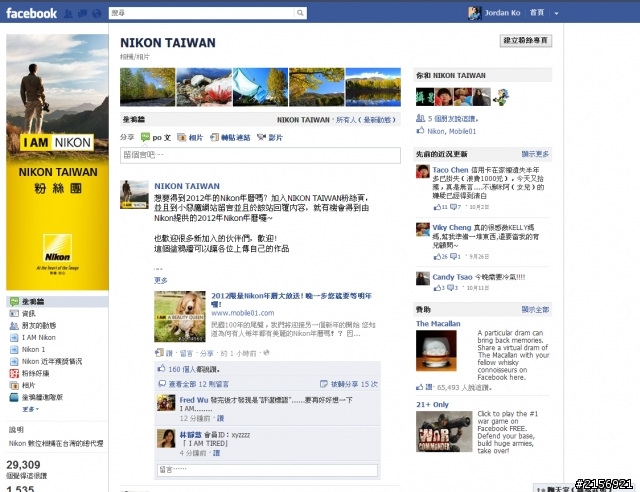Click the comment input box under post
640x492 pixels.
click(x=267, y=470)
